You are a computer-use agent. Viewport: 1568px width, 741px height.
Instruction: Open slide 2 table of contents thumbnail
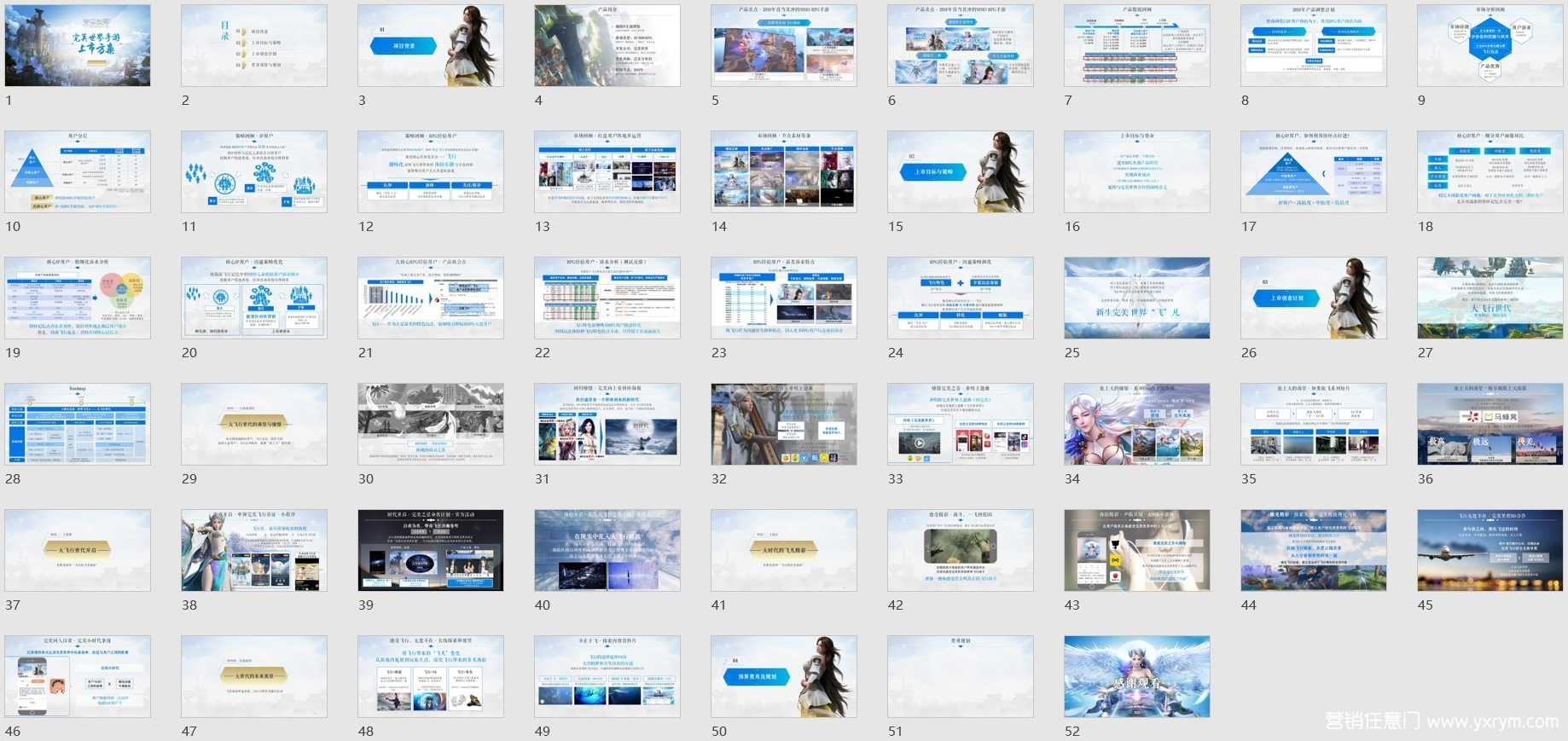[x=254, y=45]
